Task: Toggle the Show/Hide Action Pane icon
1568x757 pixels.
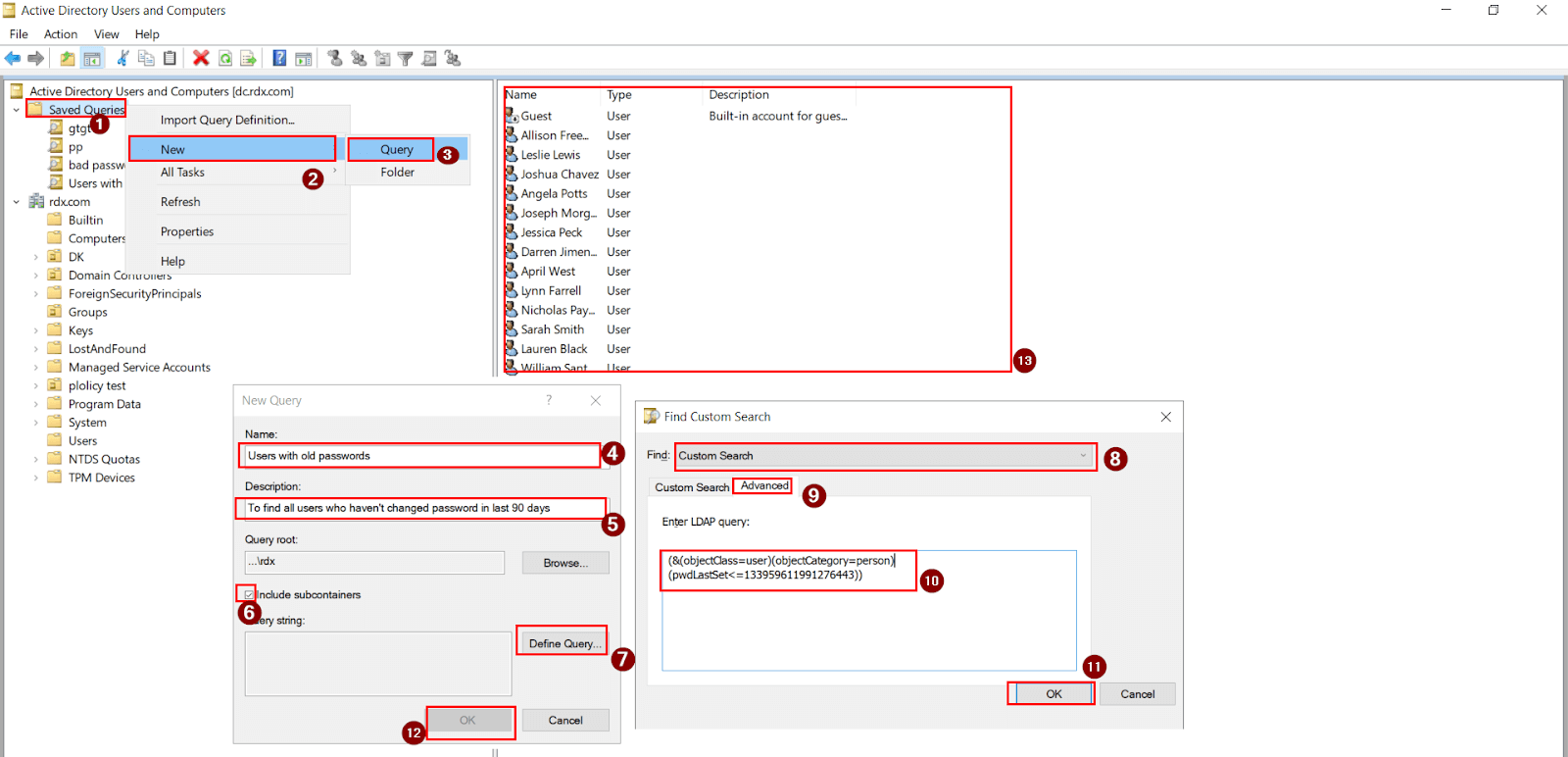Action: 304,59
